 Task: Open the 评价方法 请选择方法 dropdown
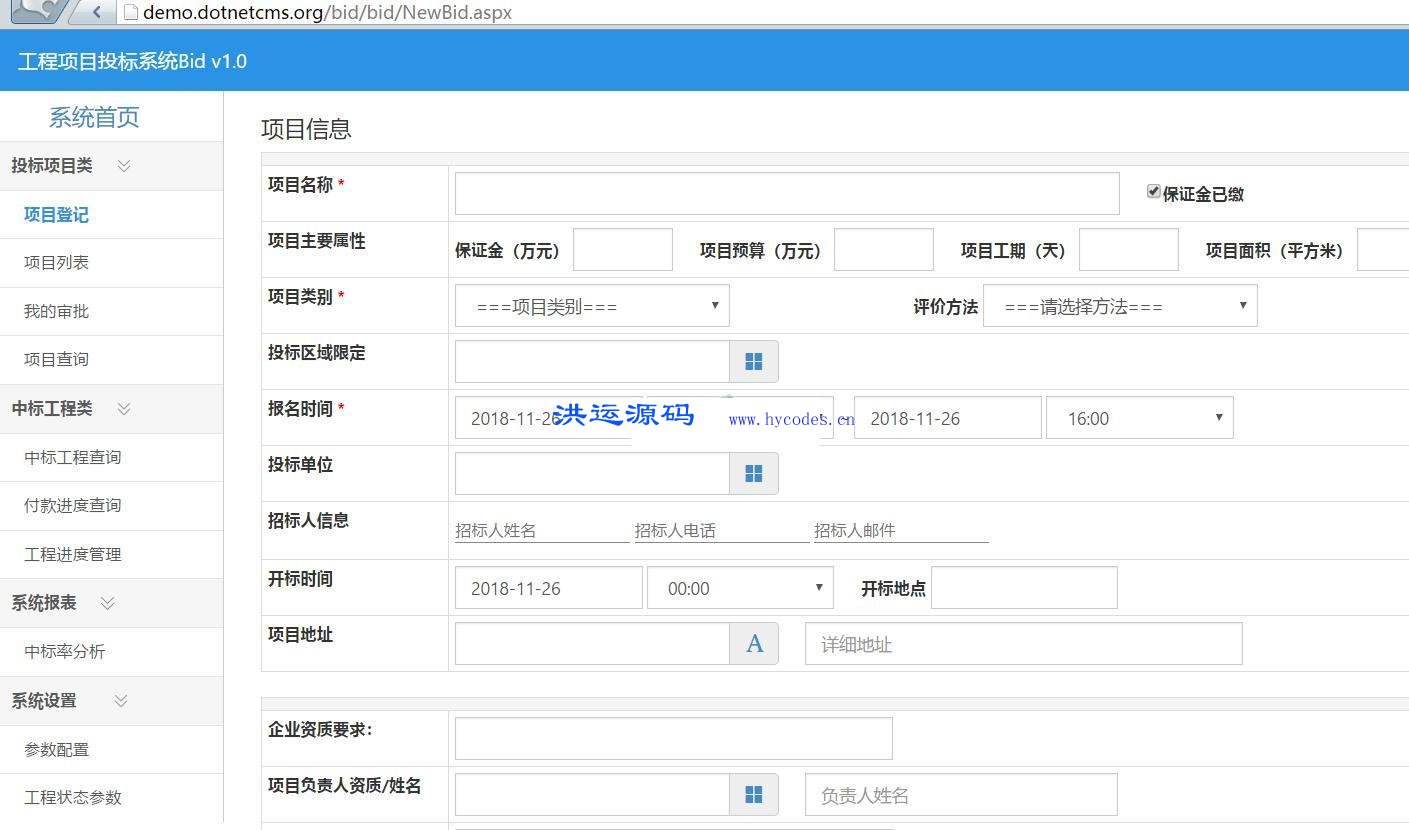coord(1120,306)
